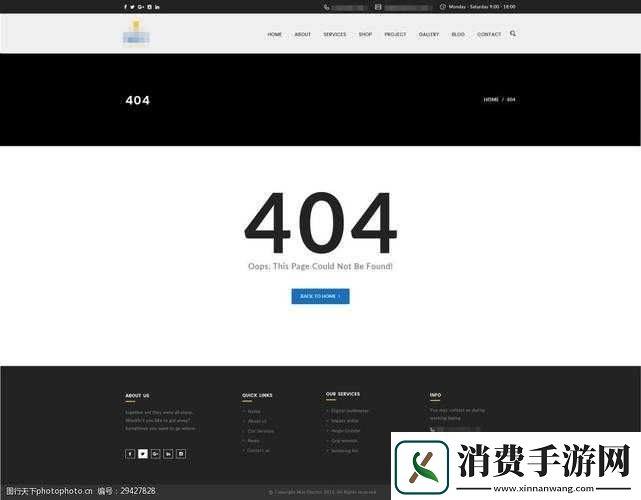Image resolution: width=641 pixels, height=500 pixels.
Task: Click the 'Oops, This Page Could Not Be Found!' text
Action: [x=320, y=266]
